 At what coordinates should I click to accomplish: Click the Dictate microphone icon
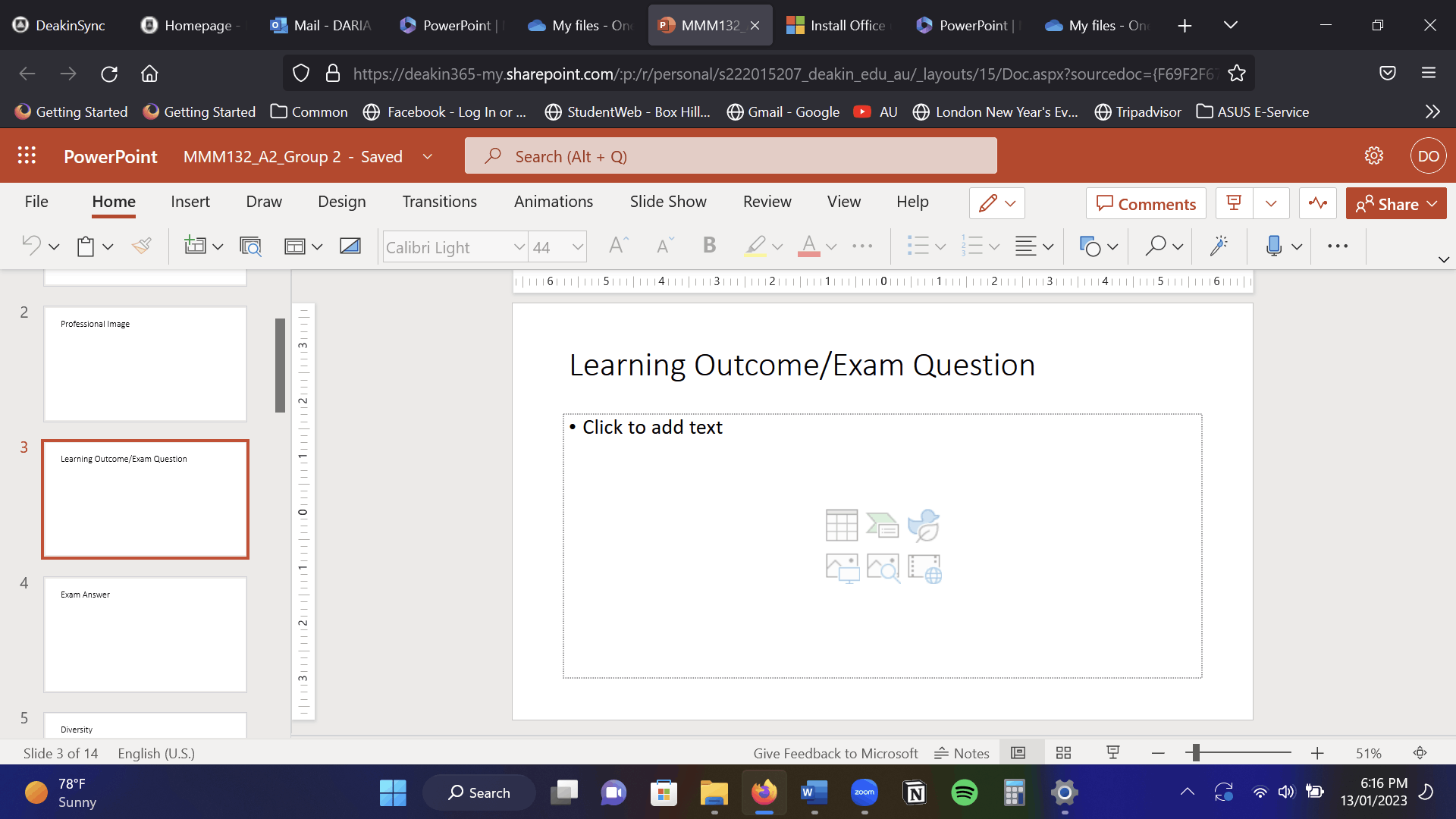click(x=1273, y=246)
